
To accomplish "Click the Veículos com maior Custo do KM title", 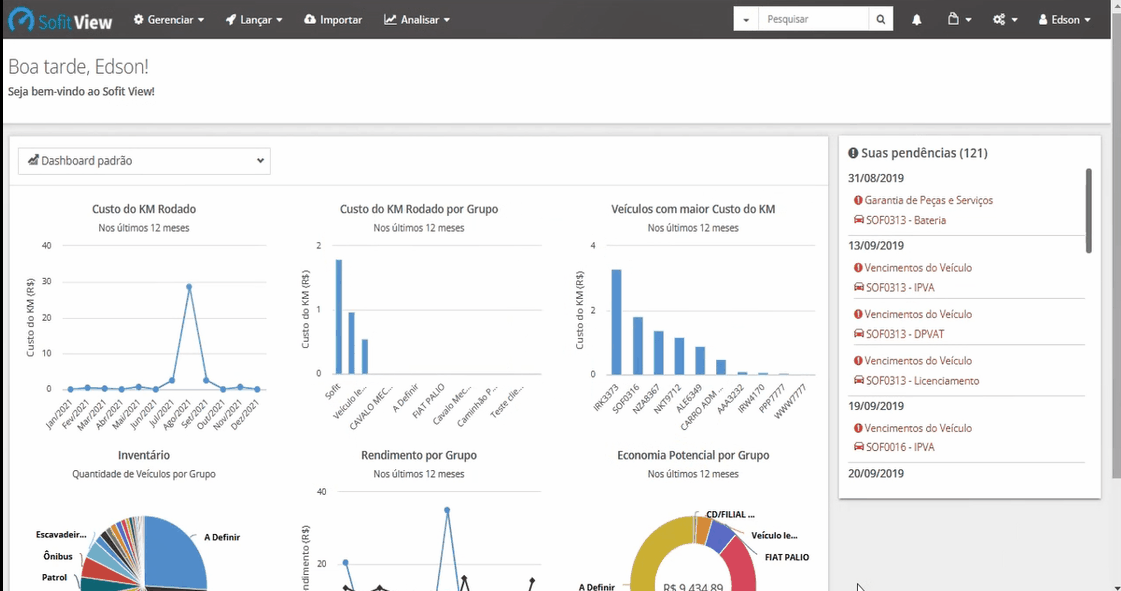I will click(693, 209).
